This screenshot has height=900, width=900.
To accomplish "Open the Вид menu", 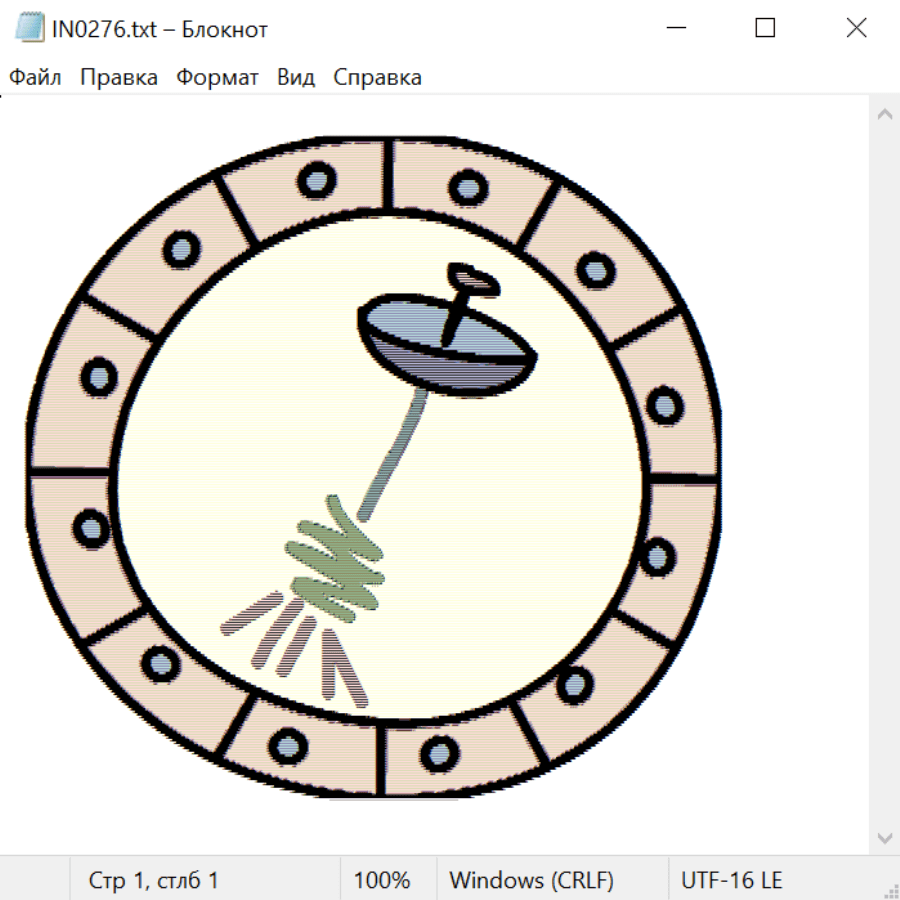I will (x=296, y=78).
